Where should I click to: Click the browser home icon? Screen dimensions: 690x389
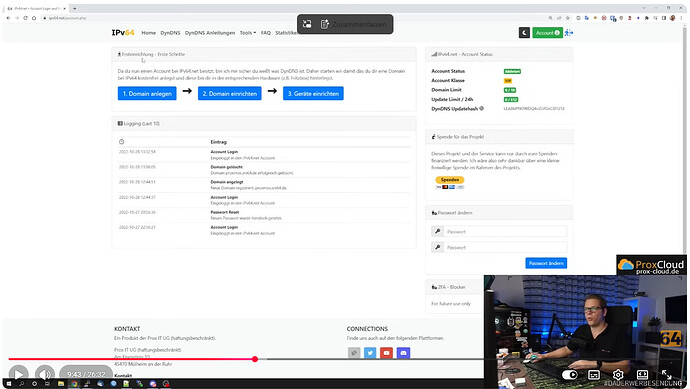point(34,18)
